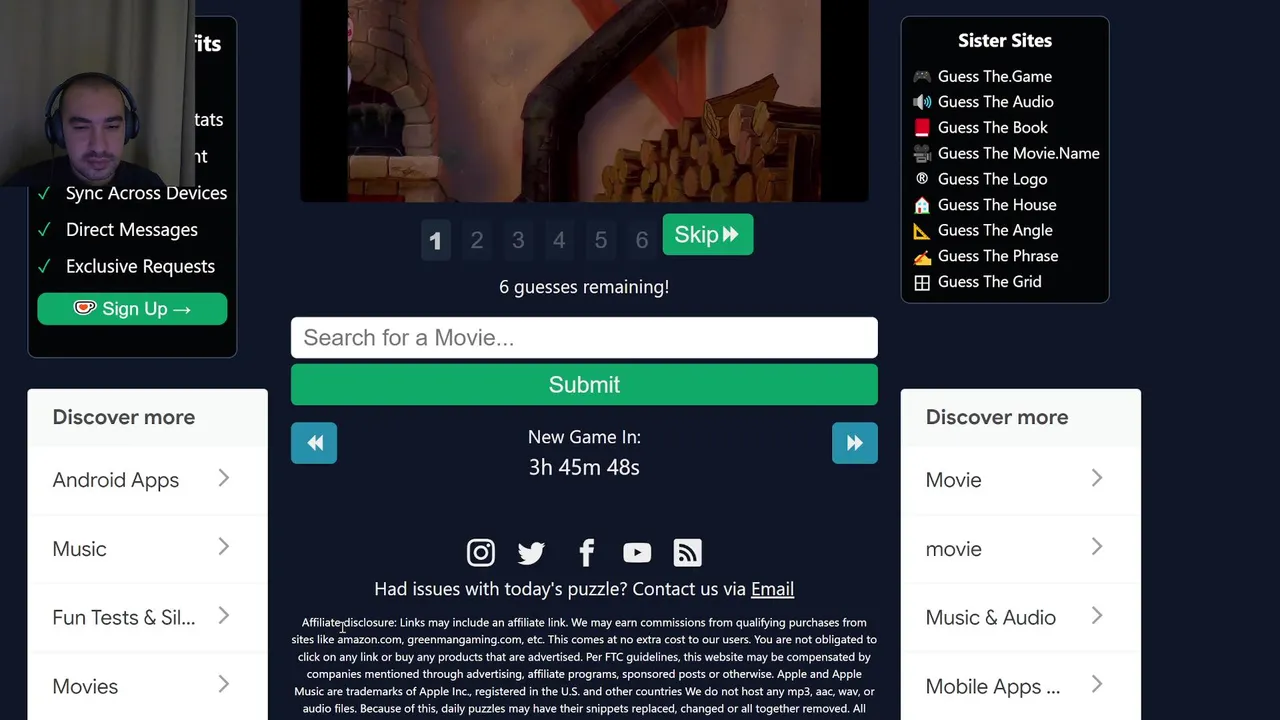Screen dimensions: 1280x720
Task: Click the movie frame image
Action: (x=584, y=100)
